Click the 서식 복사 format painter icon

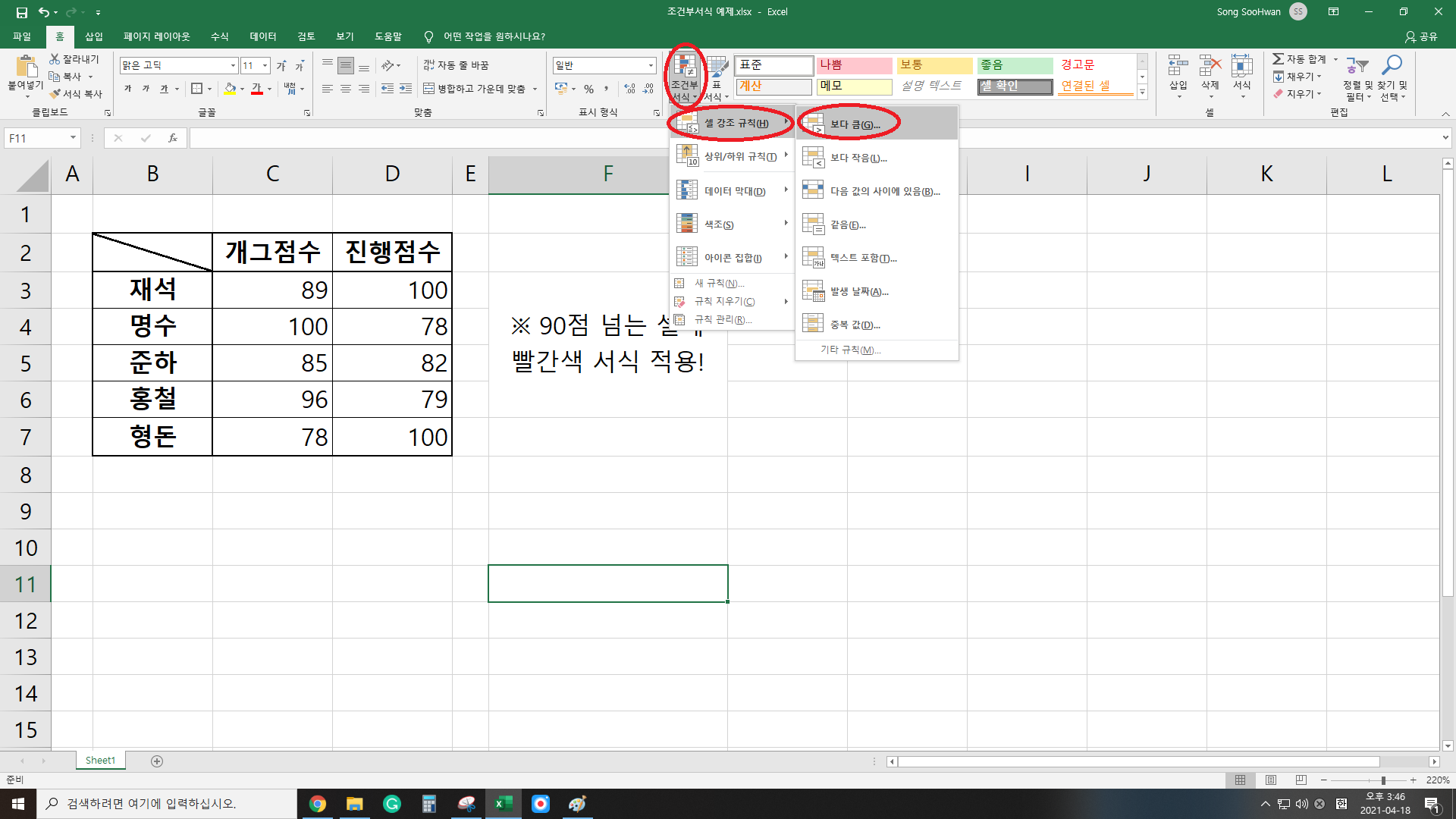(x=55, y=94)
